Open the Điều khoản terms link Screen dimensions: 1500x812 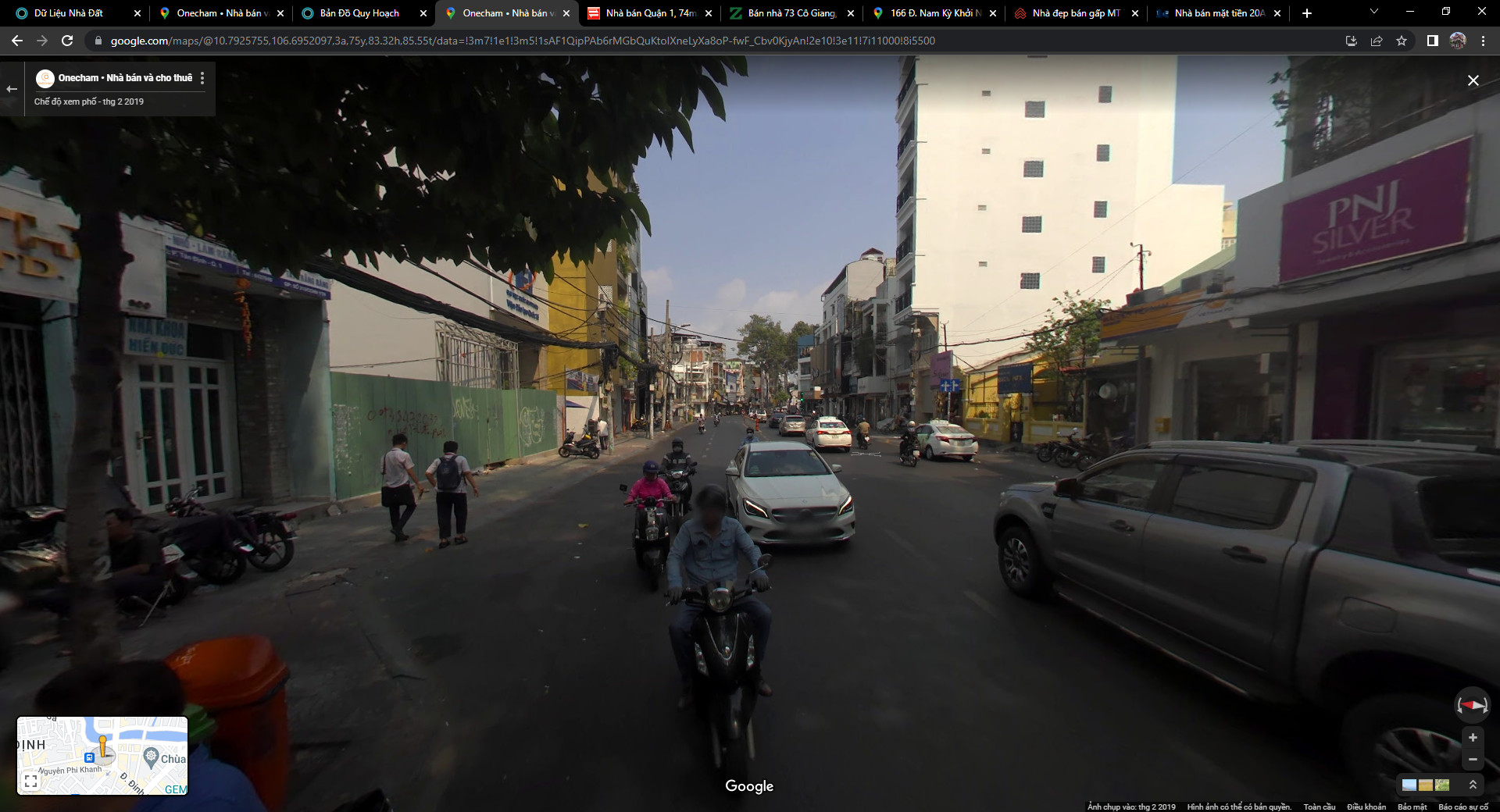coord(1366,807)
